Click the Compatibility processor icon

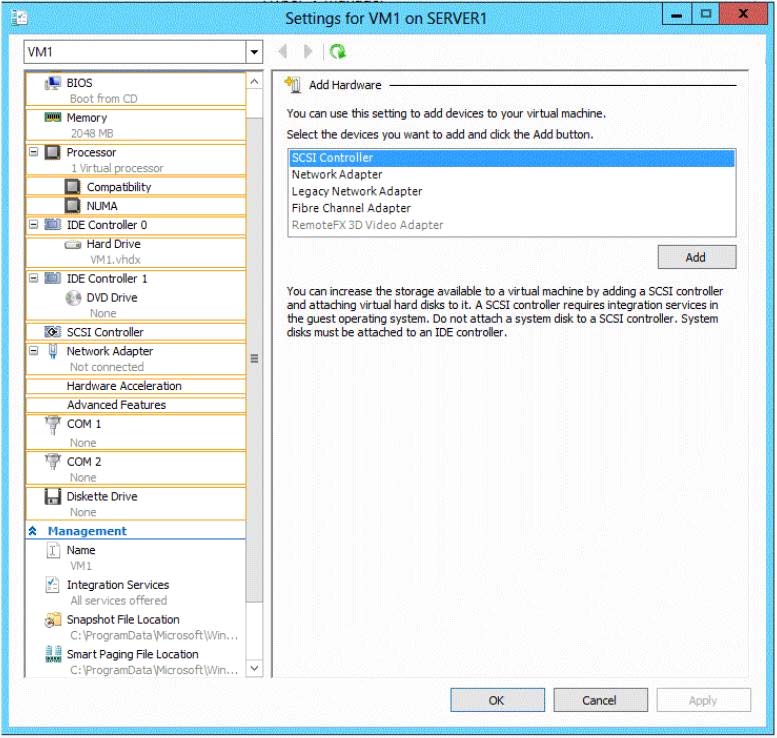72,187
